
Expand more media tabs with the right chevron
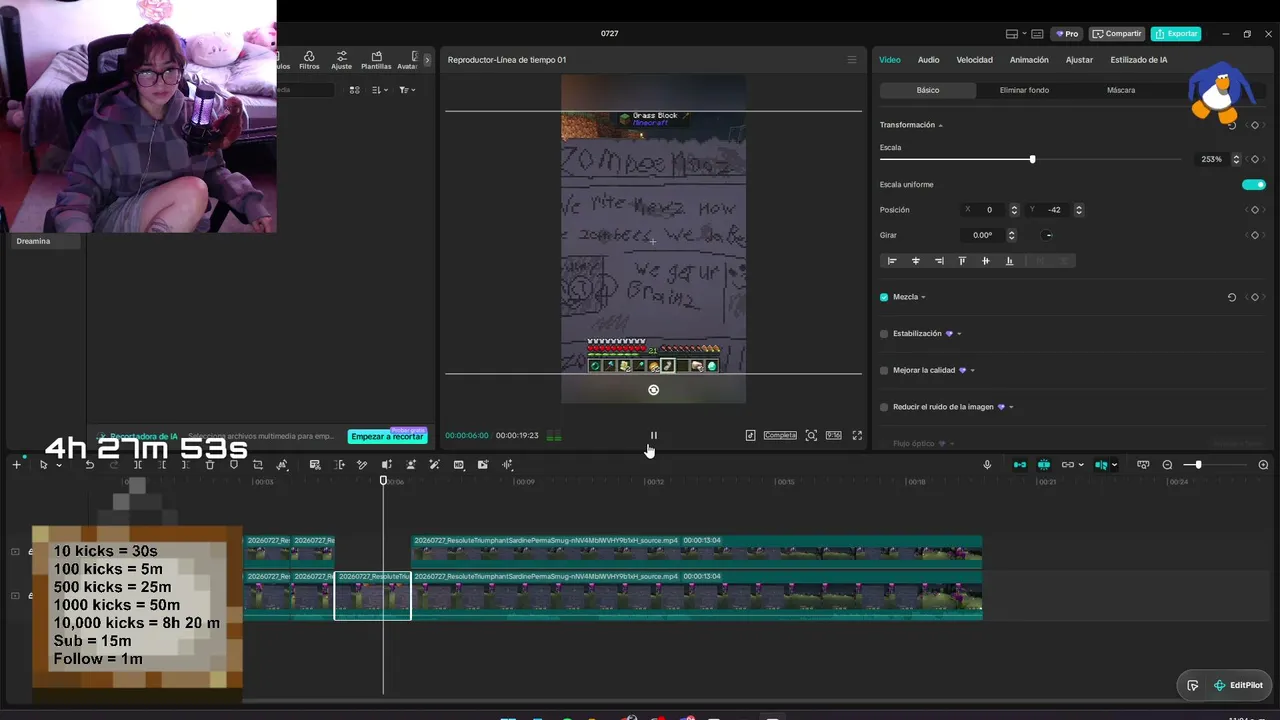click(x=427, y=60)
